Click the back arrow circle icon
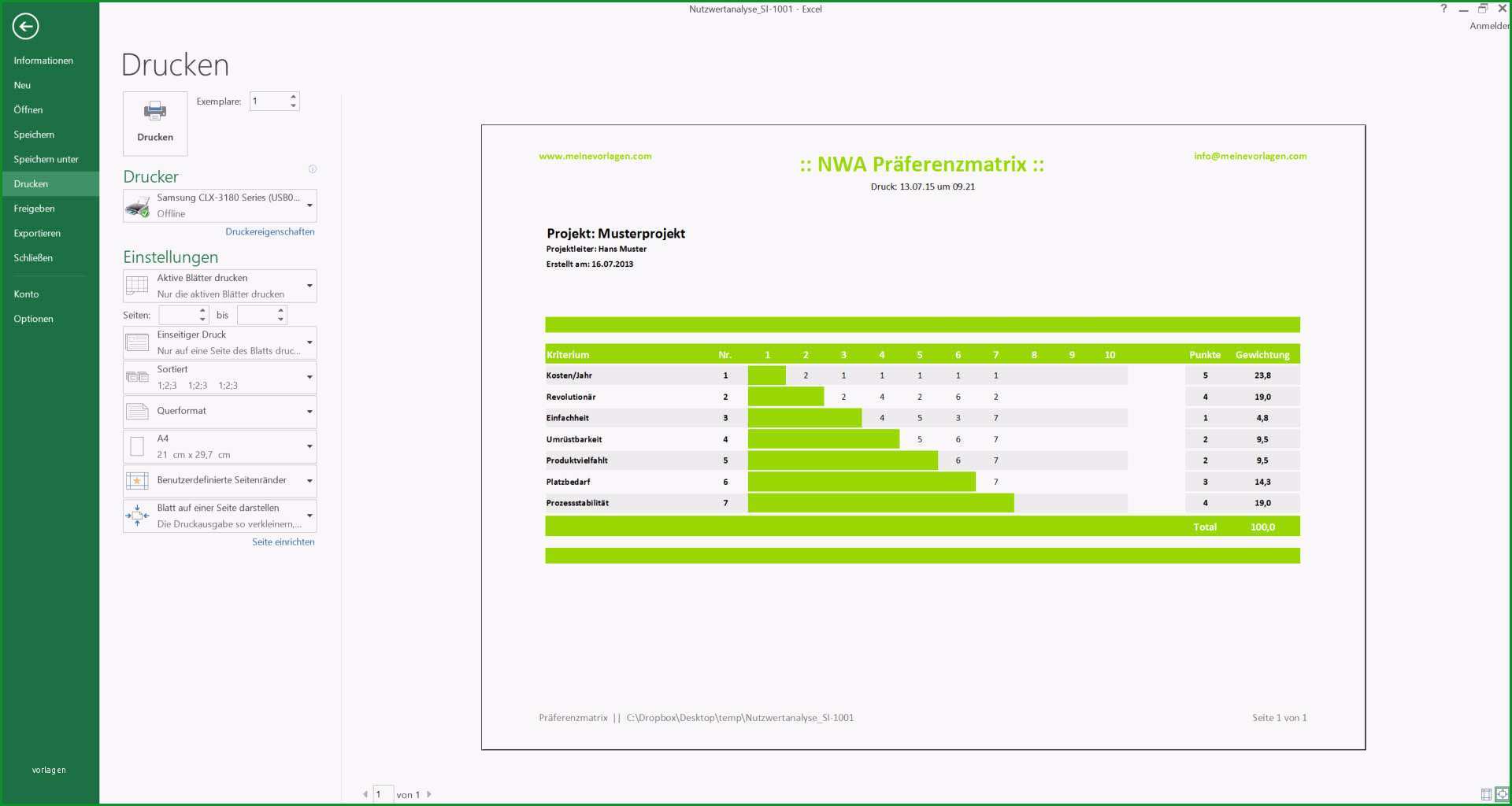Viewport: 1512px width, 806px height. coord(25,26)
